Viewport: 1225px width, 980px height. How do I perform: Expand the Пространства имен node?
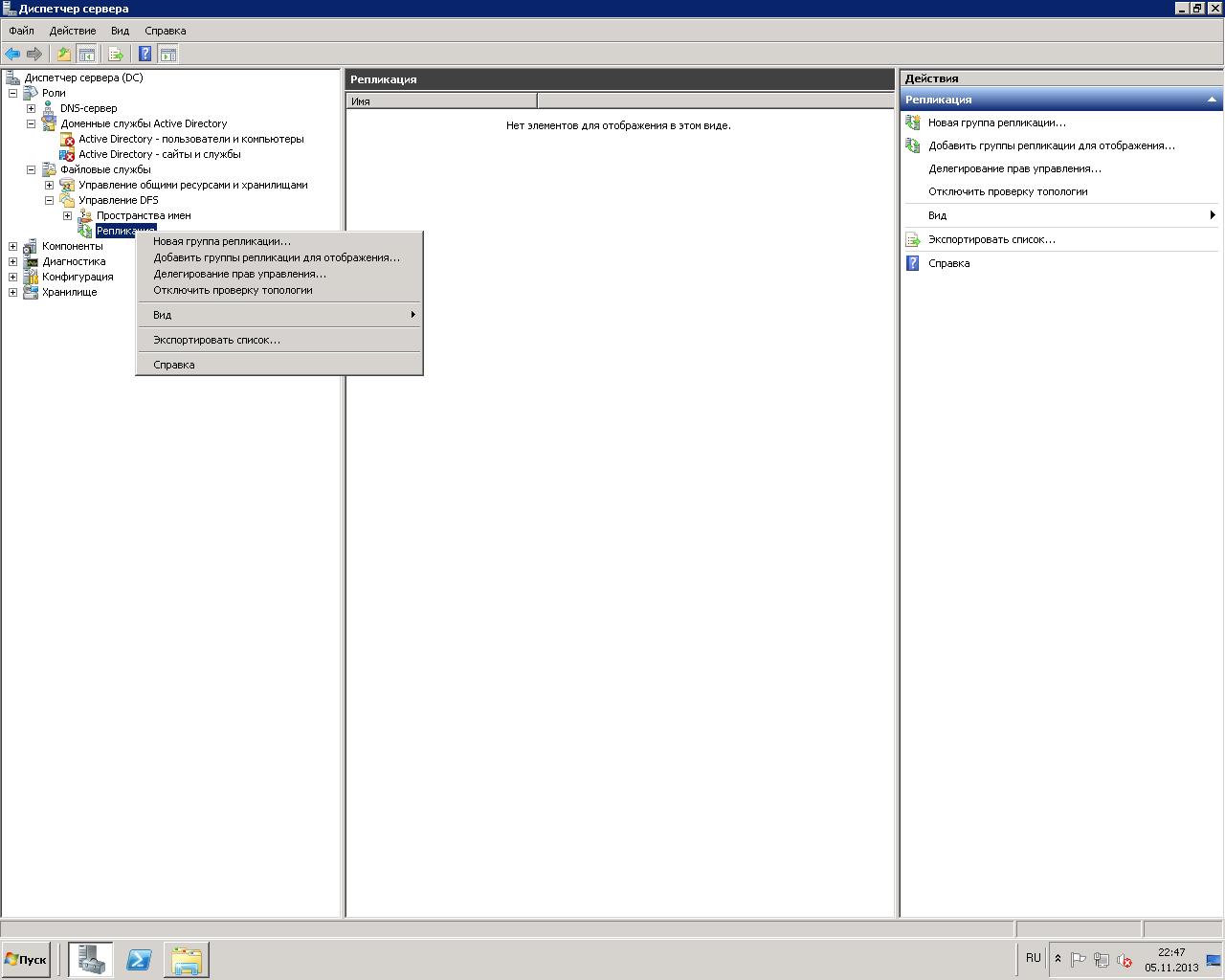pos(67,215)
